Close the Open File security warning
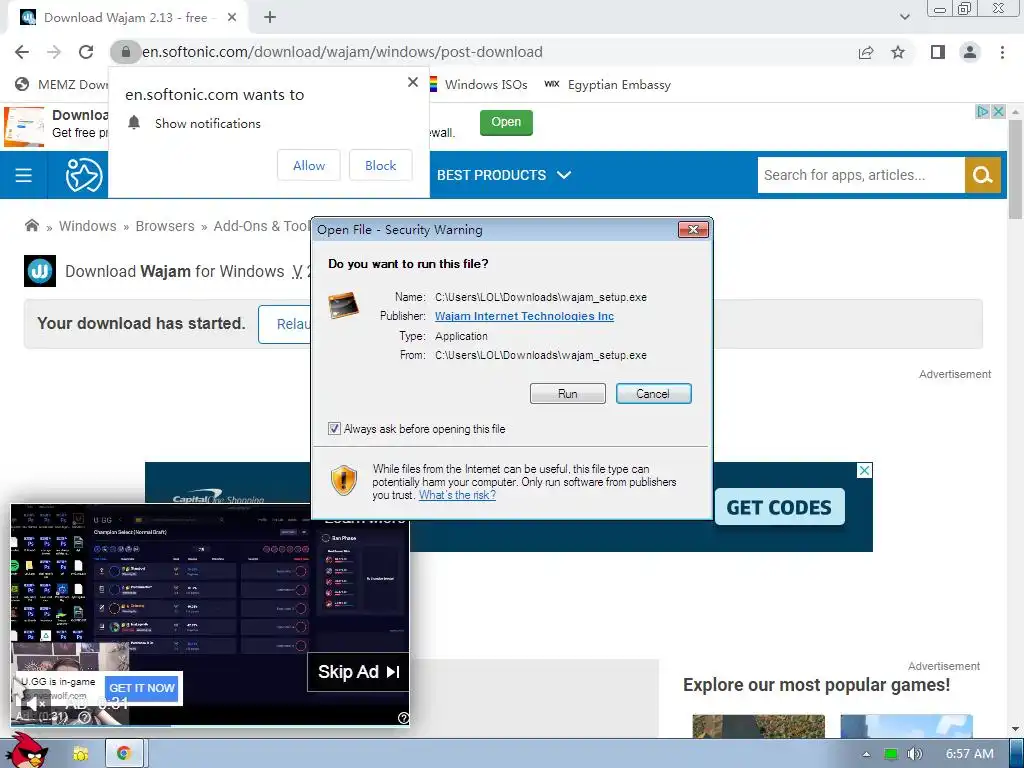 pos(694,229)
